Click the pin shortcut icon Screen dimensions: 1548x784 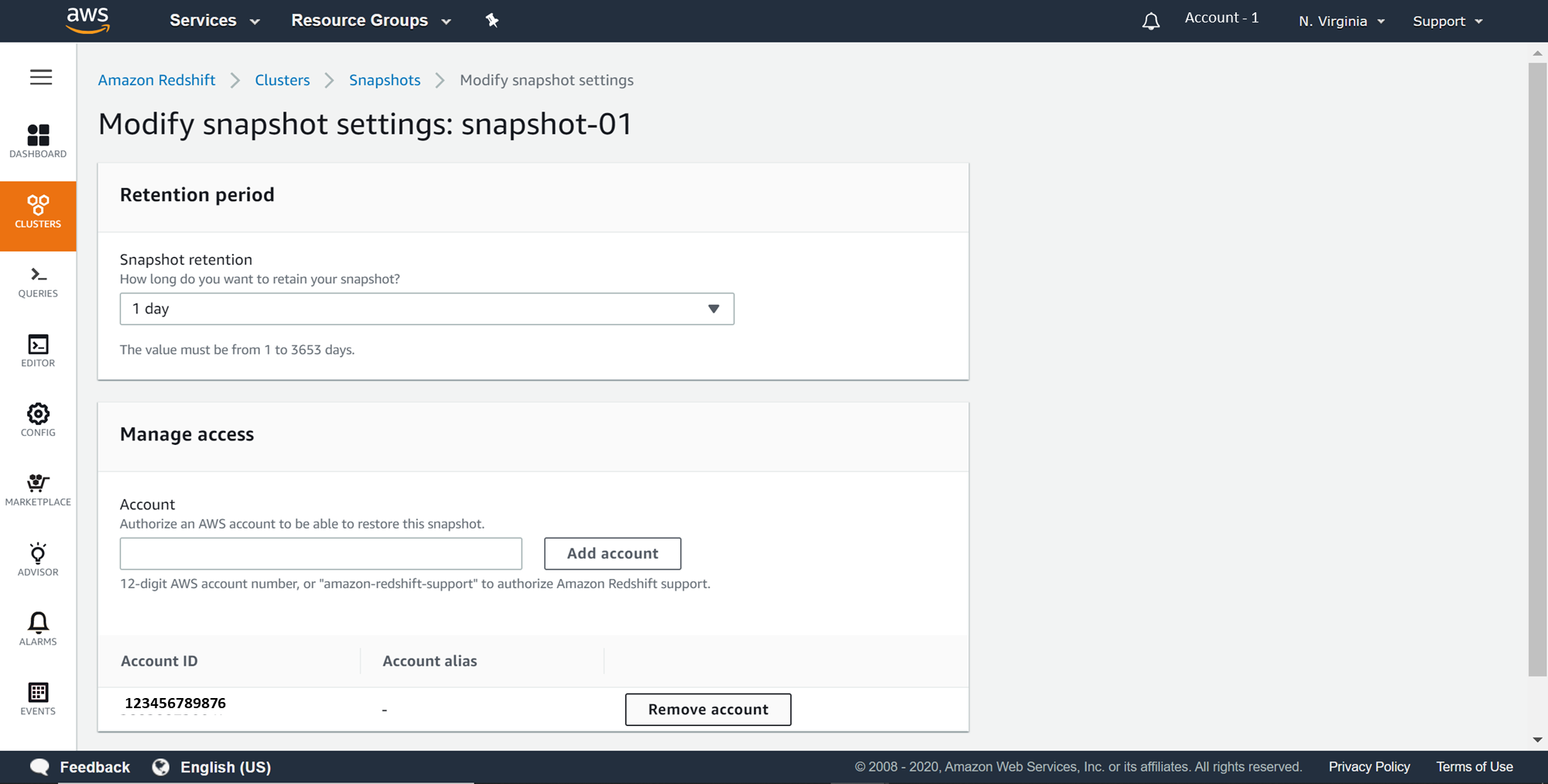[492, 21]
